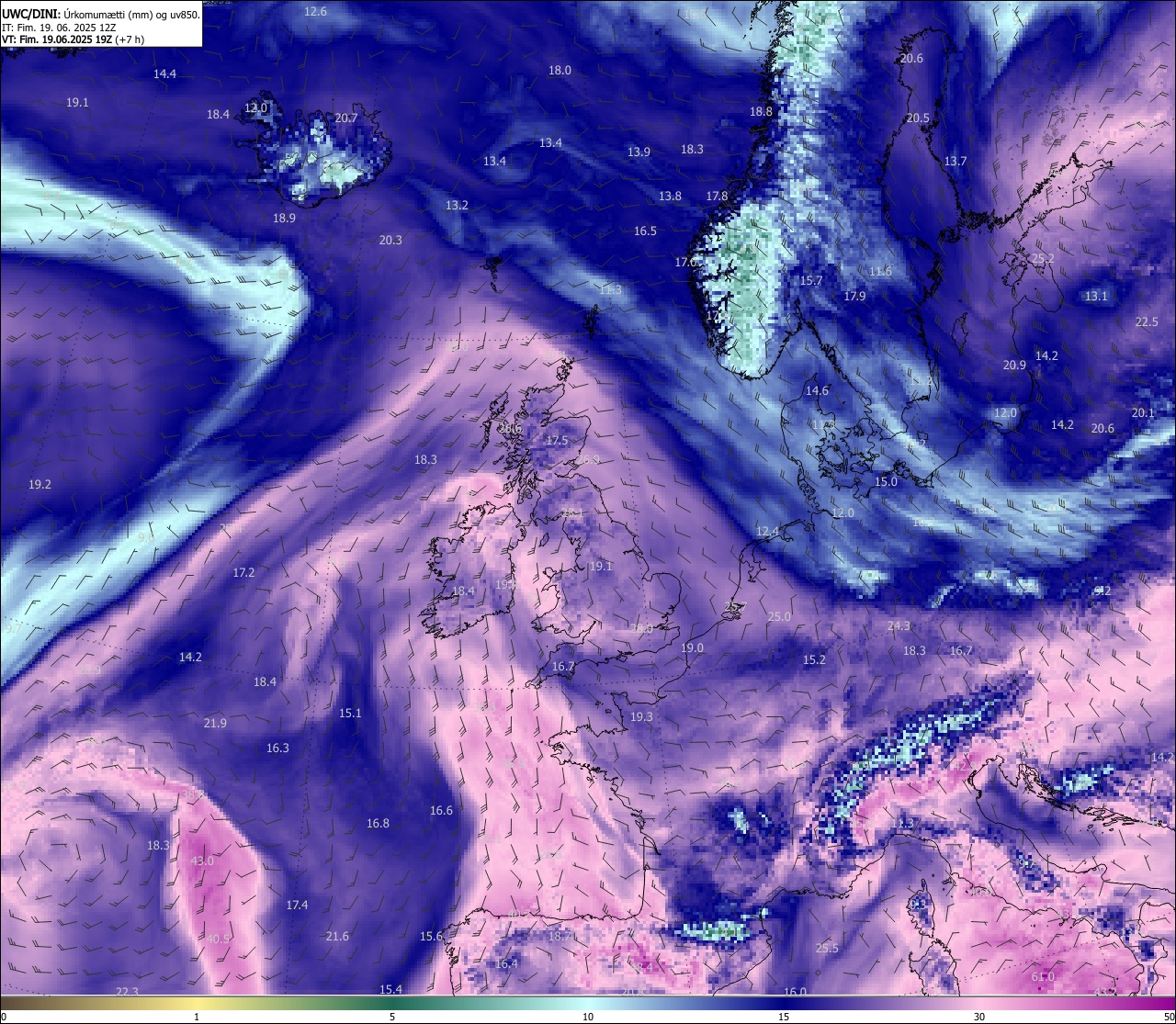Click the 20.9 value label
This screenshot has width=1176, height=1024.
pos(1014,365)
